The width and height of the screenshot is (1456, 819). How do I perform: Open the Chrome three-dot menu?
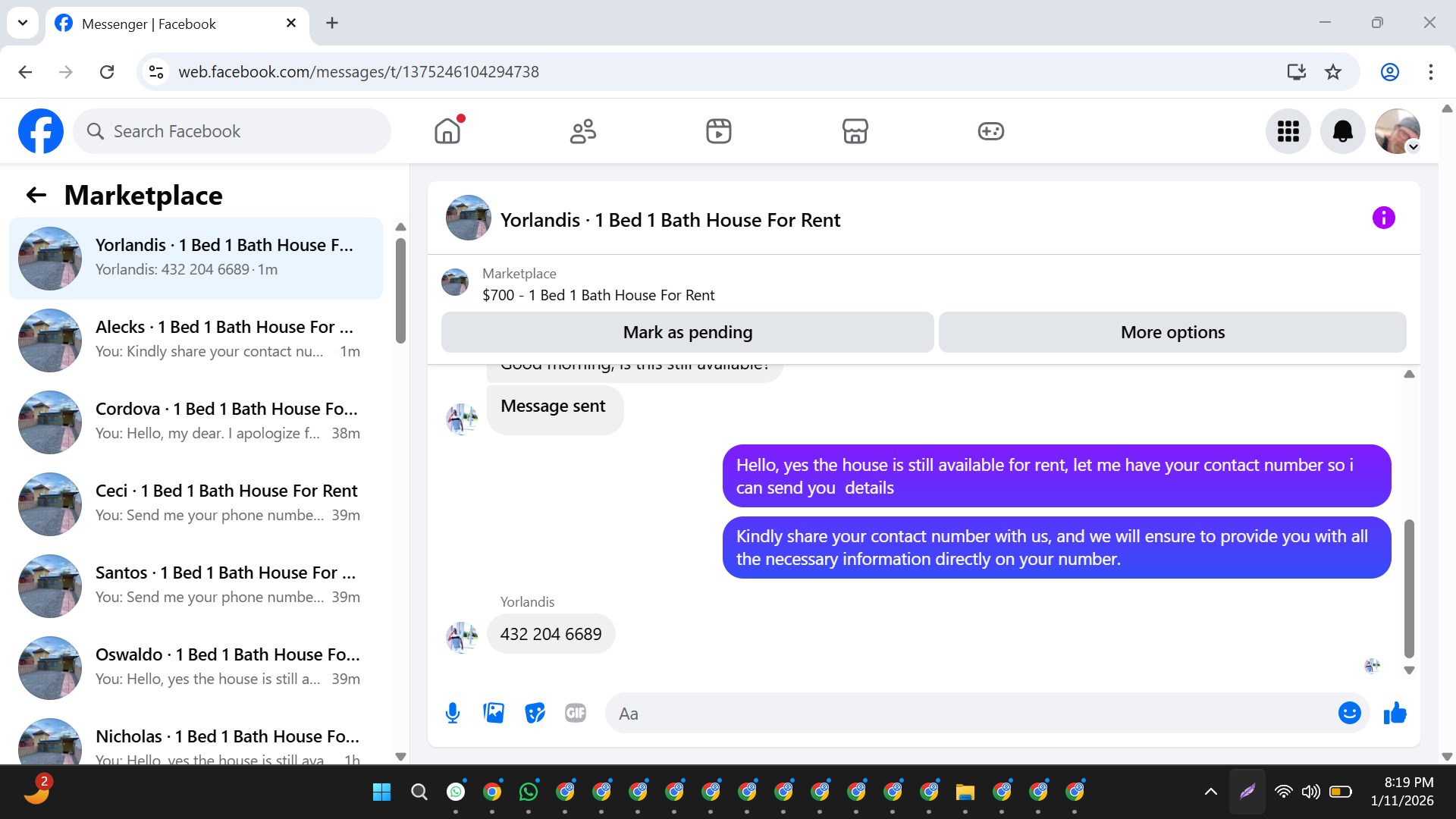coord(1430,71)
